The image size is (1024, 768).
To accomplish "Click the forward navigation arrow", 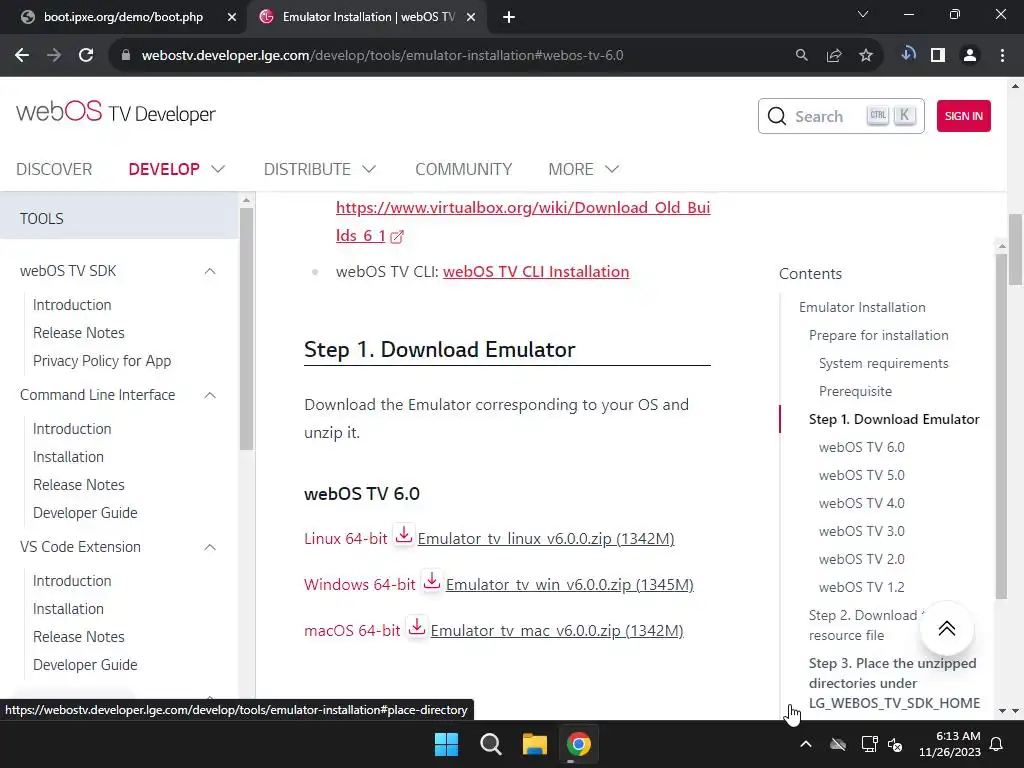I will pyautogui.click(x=54, y=56).
